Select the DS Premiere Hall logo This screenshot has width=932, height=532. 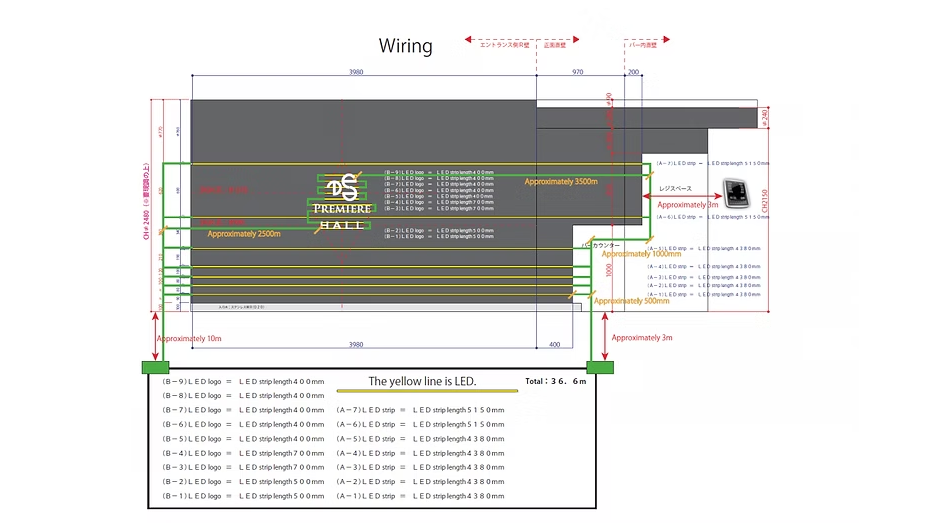coord(342,202)
